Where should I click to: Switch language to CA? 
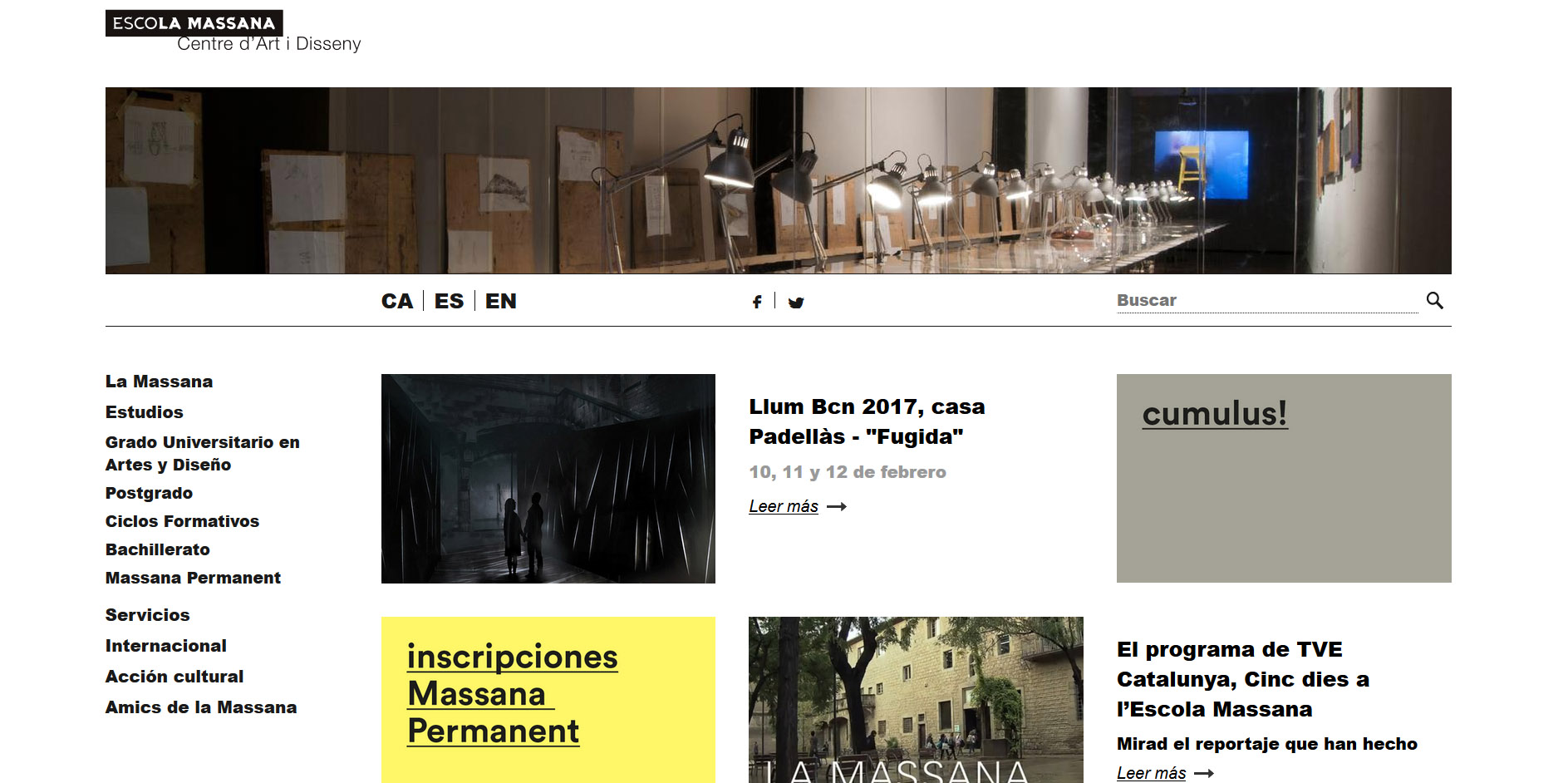397,301
